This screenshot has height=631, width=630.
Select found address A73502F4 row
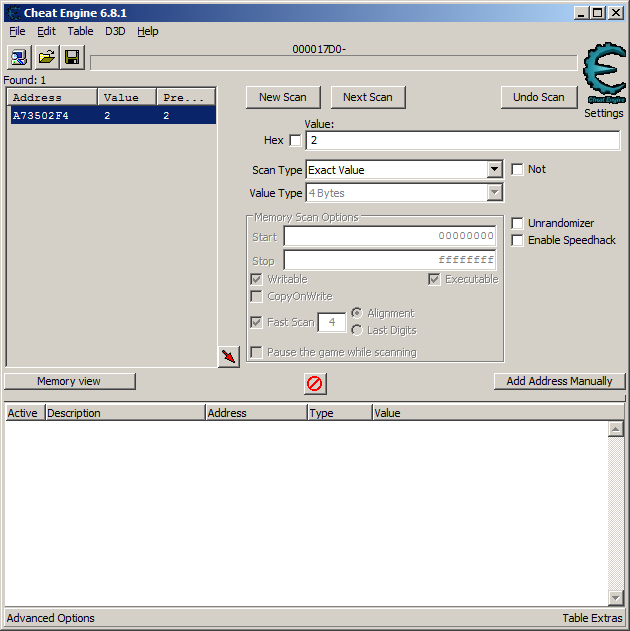point(113,116)
